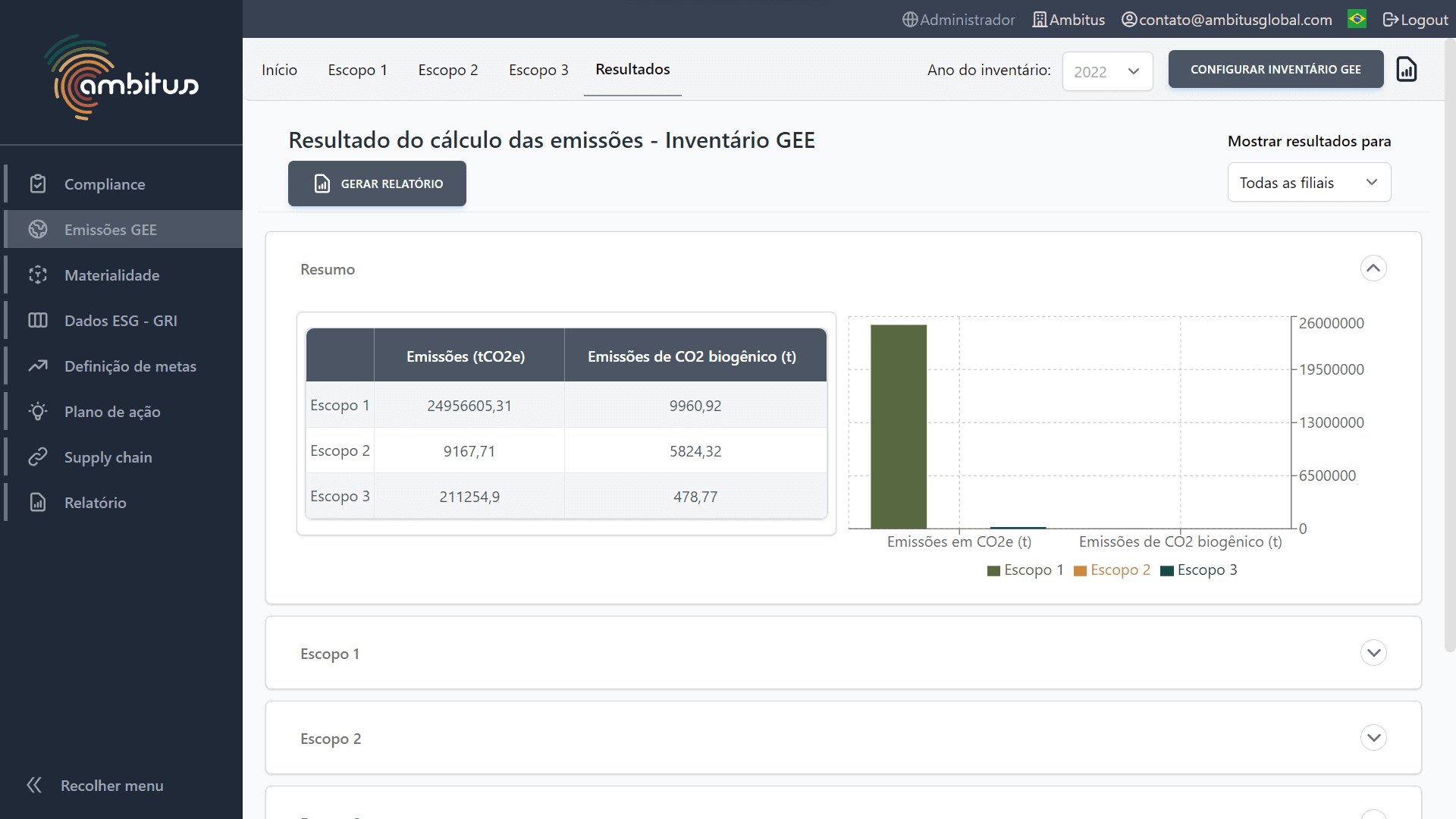
Task: Click the Dados ESG - GRI menu label
Action: pyautogui.click(x=121, y=321)
